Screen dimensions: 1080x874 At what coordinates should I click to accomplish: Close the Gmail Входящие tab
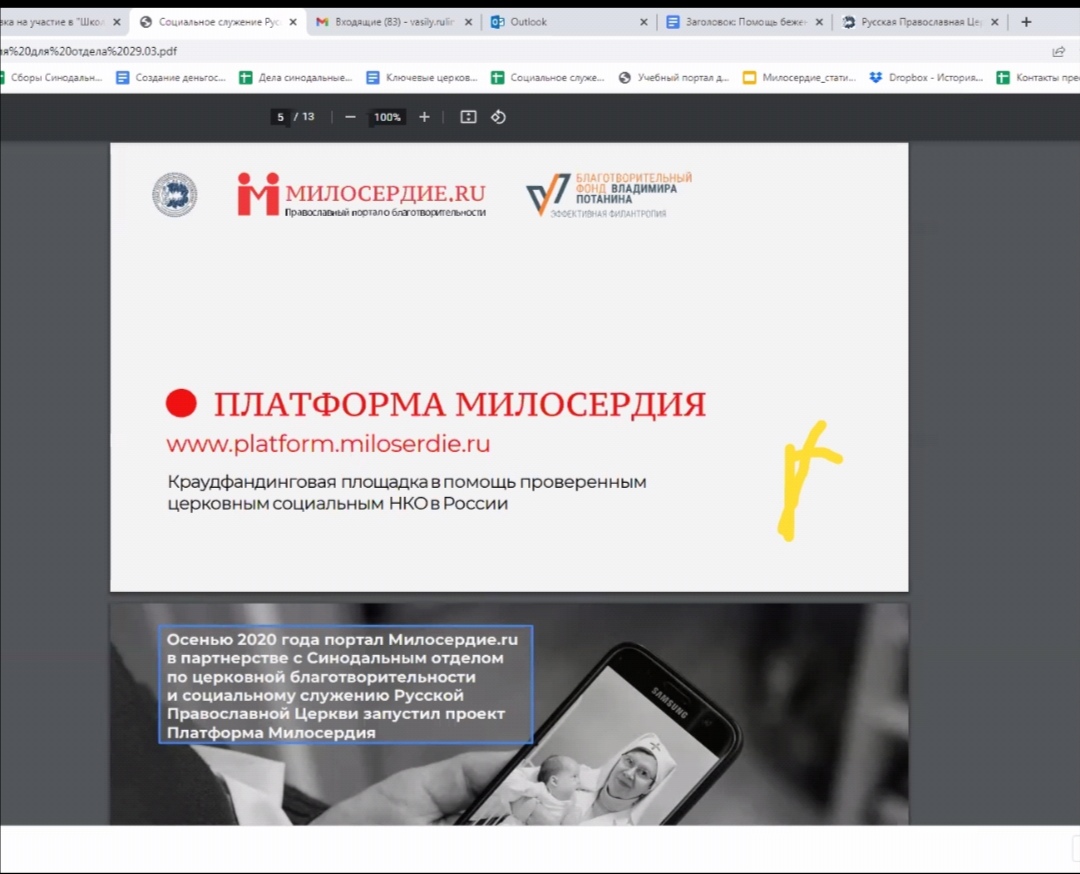(469, 22)
